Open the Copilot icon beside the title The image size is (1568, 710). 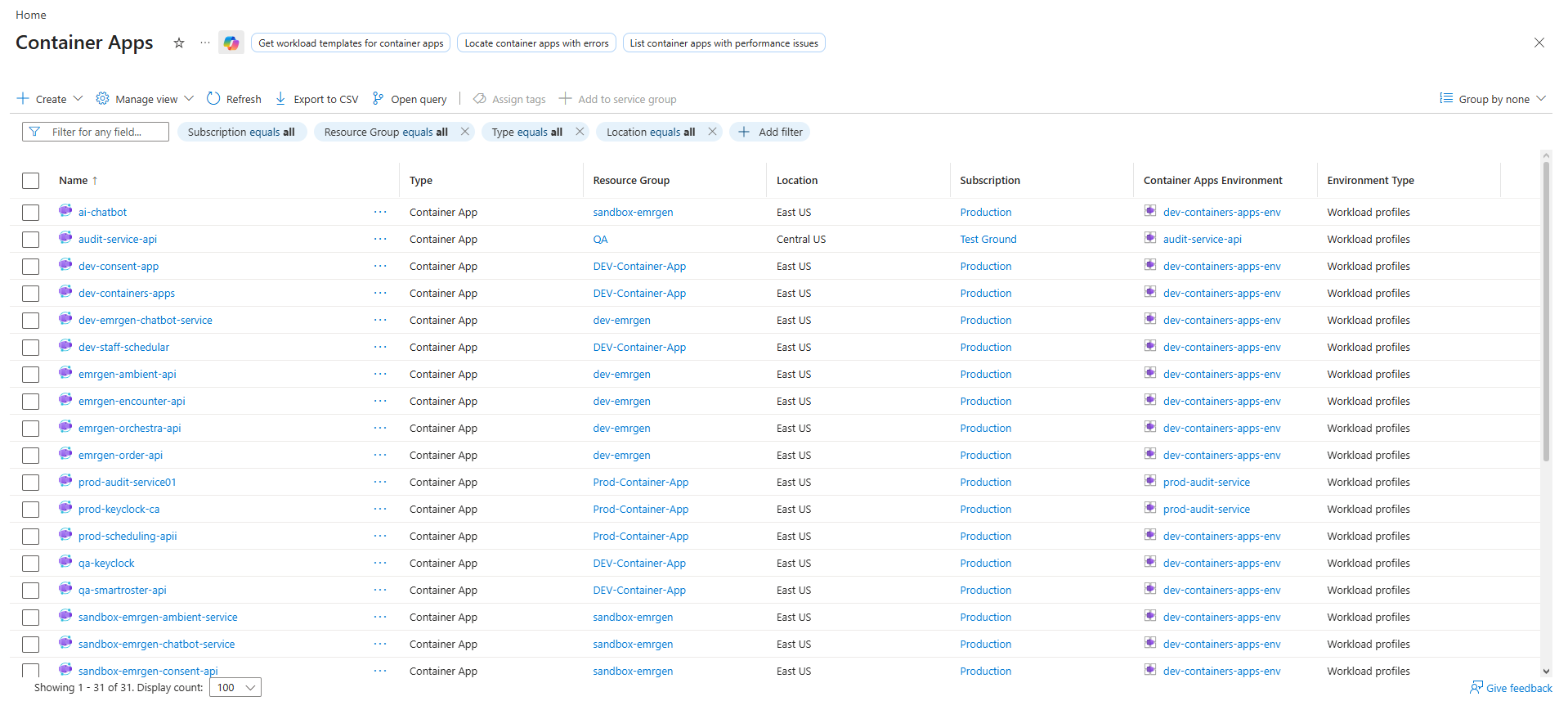click(231, 43)
